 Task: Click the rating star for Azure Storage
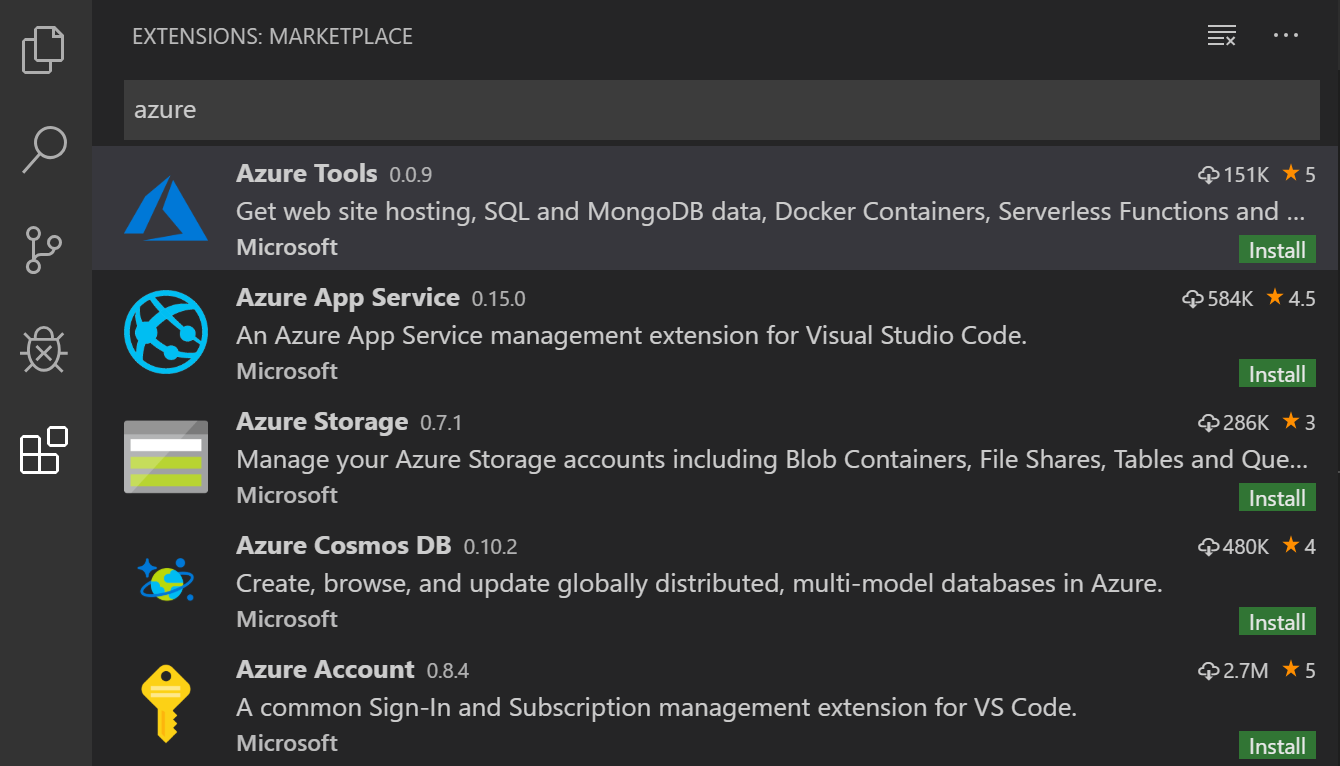click(x=1291, y=421)
